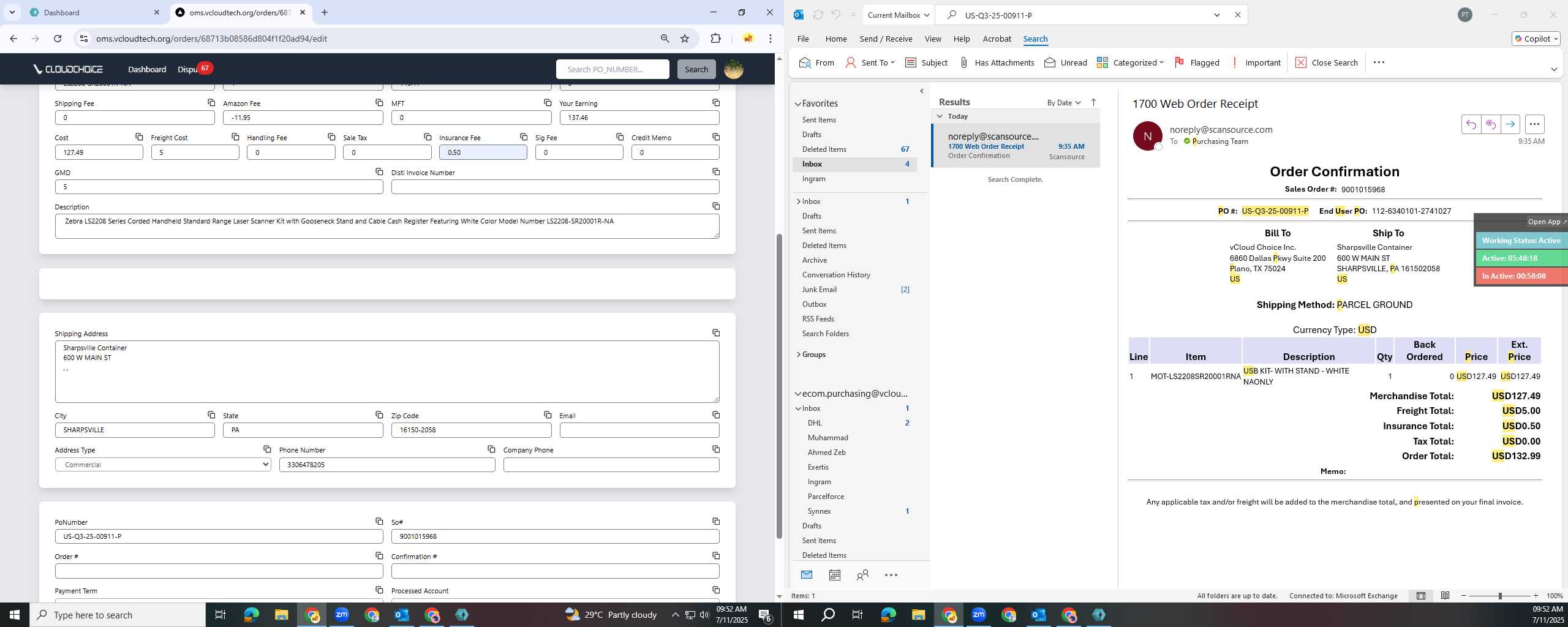
Task: Click Close Search in Outlook ribbon
Action: tap(1326, 62)
